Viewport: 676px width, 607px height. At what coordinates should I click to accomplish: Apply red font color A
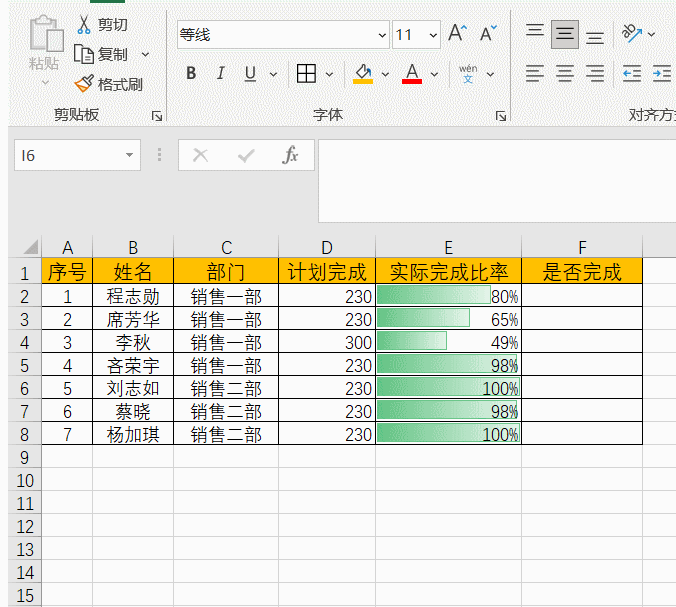[x=411, y=73]
